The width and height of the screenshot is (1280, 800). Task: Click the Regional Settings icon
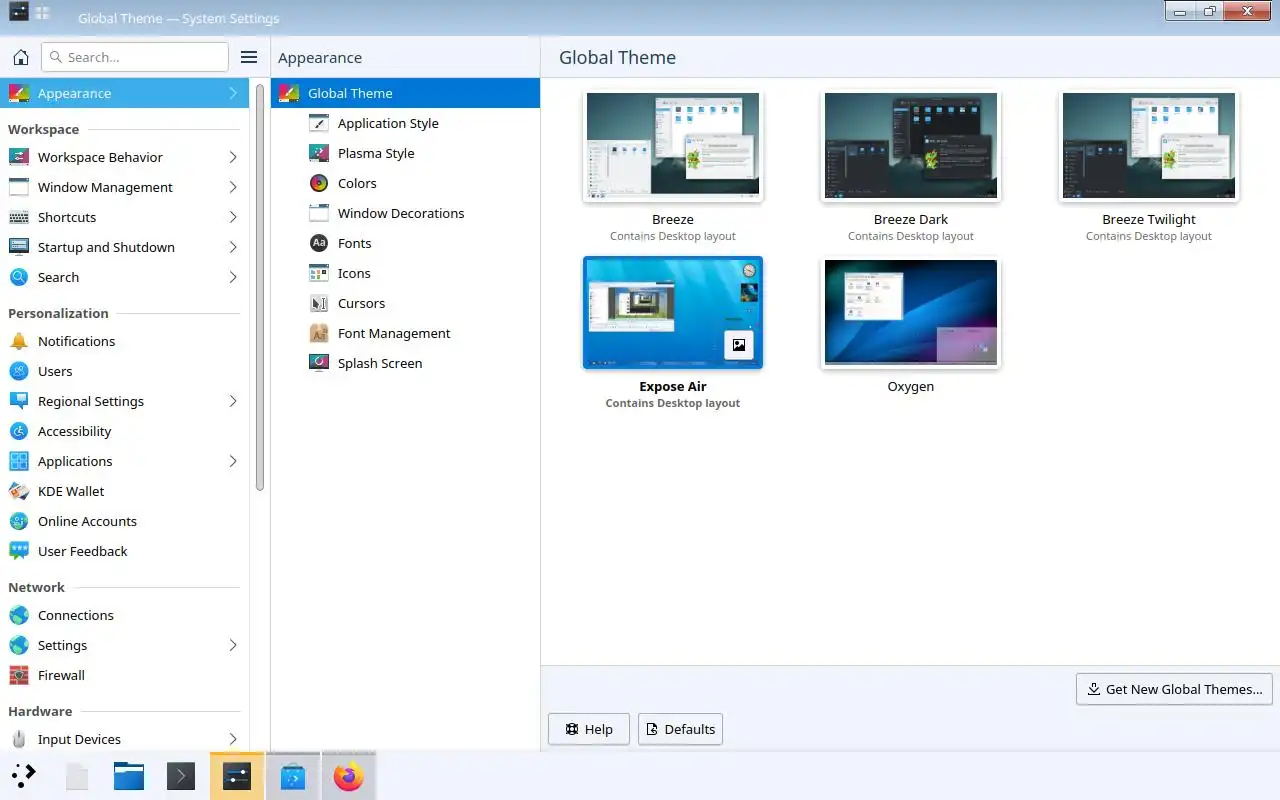coord(18,401)
